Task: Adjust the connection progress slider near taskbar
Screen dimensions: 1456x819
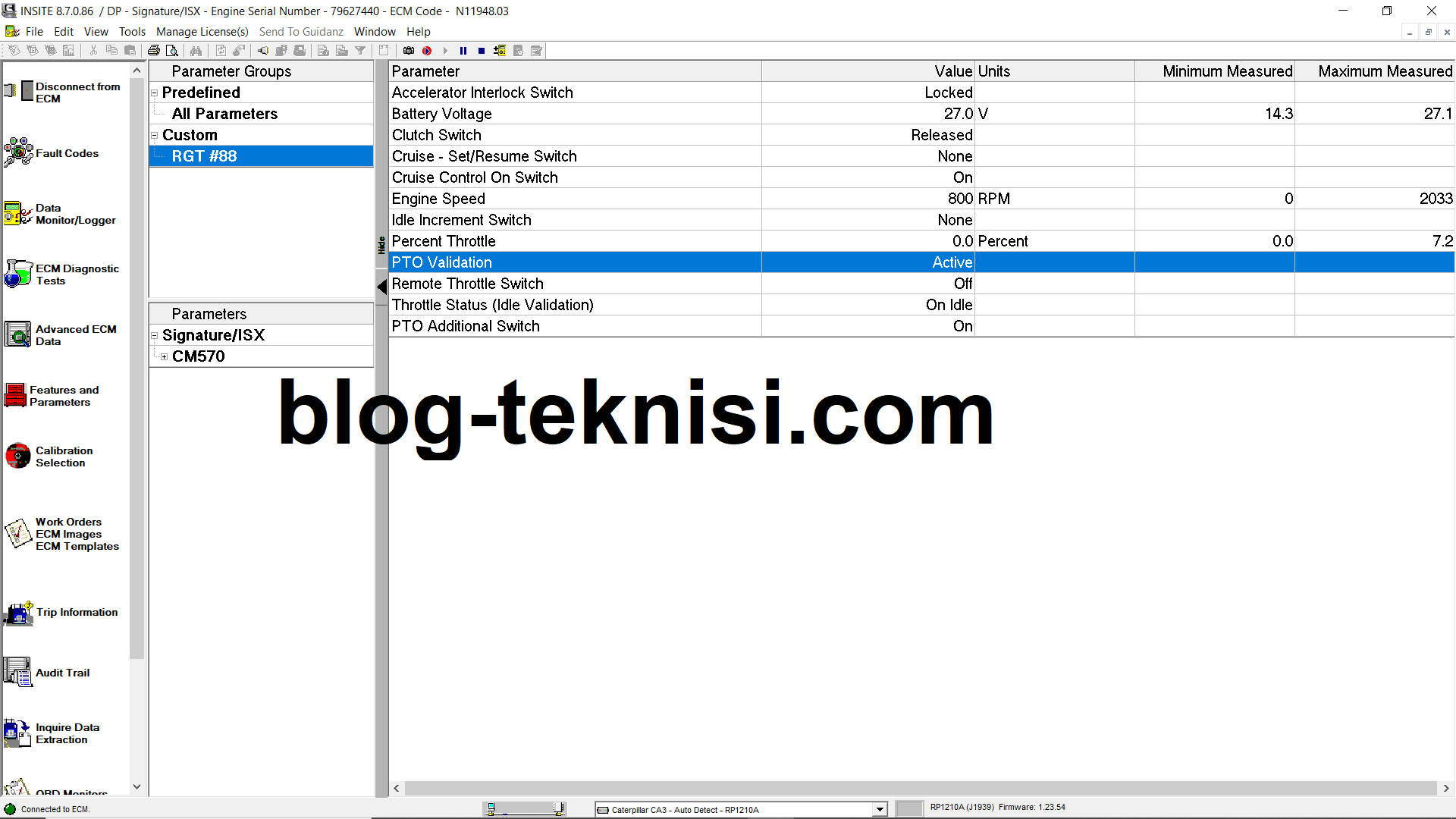Action: [526, 808]
